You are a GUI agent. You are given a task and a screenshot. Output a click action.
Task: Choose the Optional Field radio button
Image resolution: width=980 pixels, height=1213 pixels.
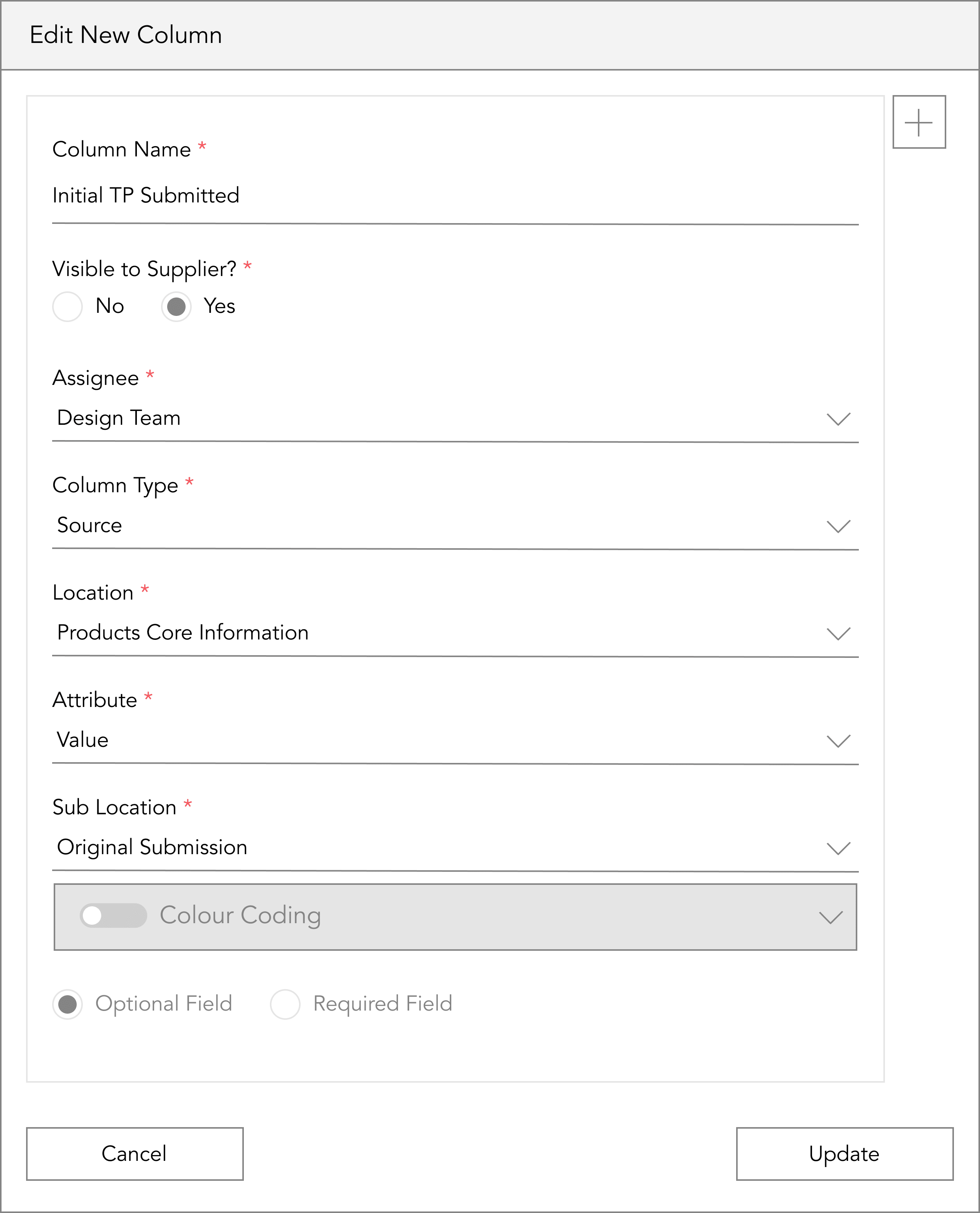click(67, 1004)
